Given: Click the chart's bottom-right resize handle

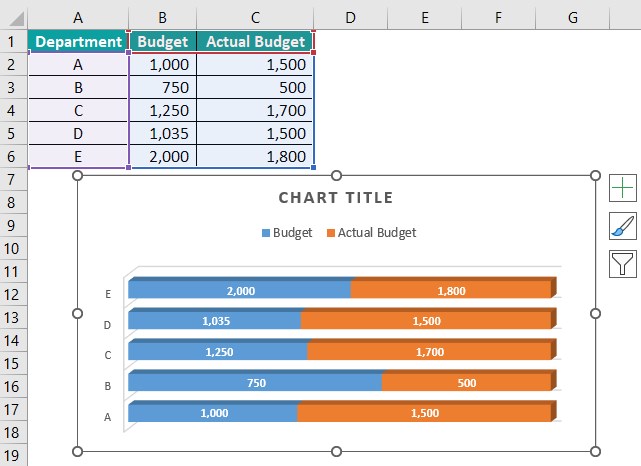Looking at the screenshot, I should pyautogui.click(x=595, y=451).
